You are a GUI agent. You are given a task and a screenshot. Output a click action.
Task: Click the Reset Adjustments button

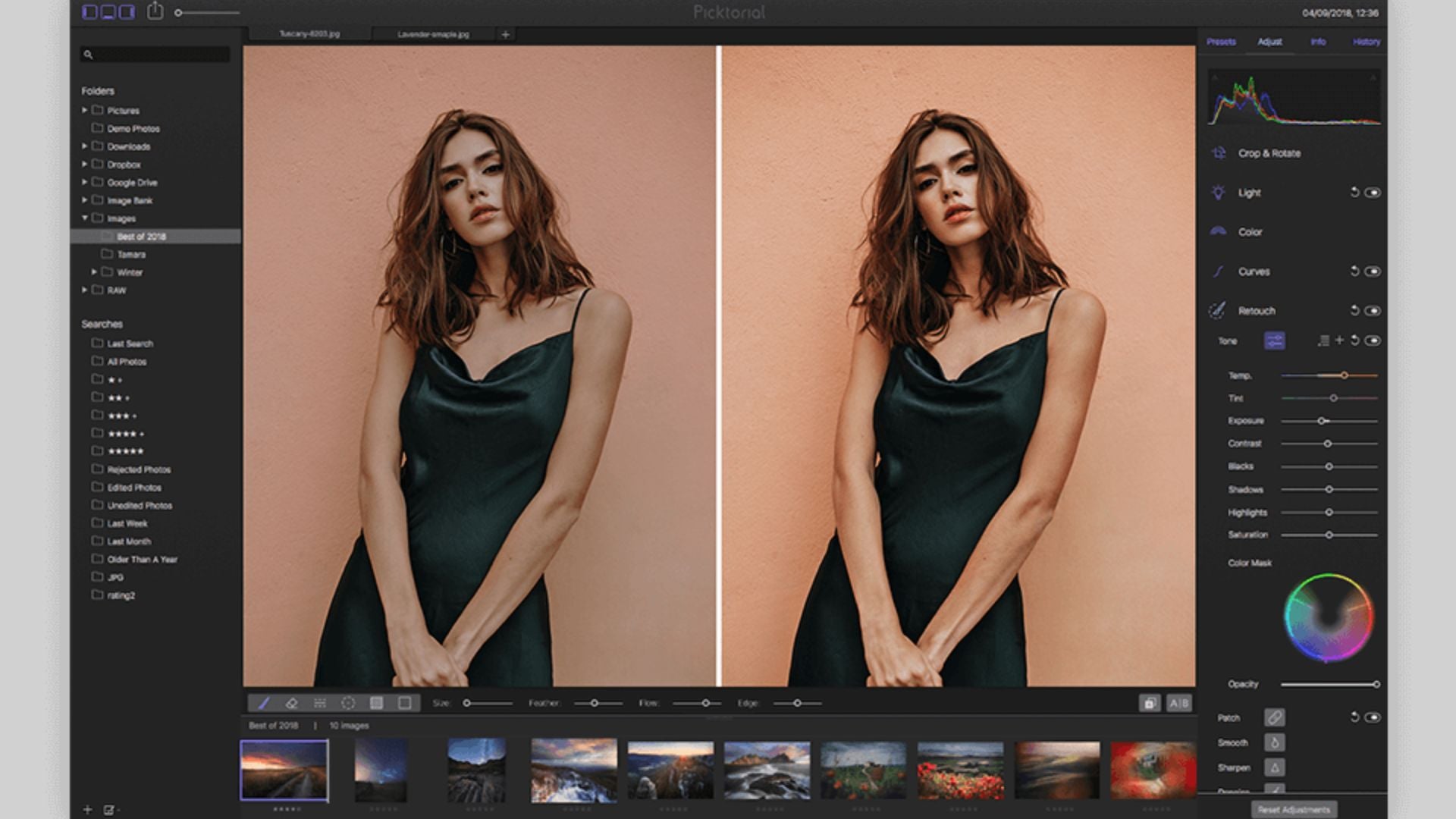click(x=1294, y=809)
